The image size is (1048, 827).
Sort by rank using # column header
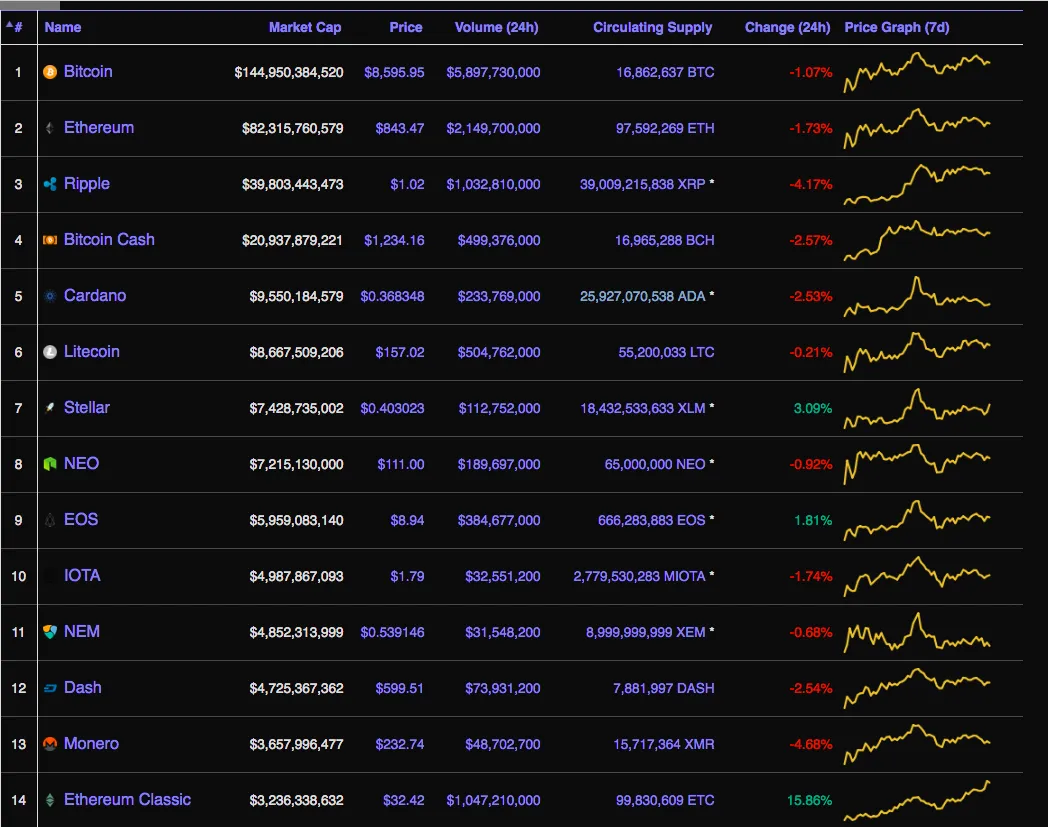click(x=15, y=27)
